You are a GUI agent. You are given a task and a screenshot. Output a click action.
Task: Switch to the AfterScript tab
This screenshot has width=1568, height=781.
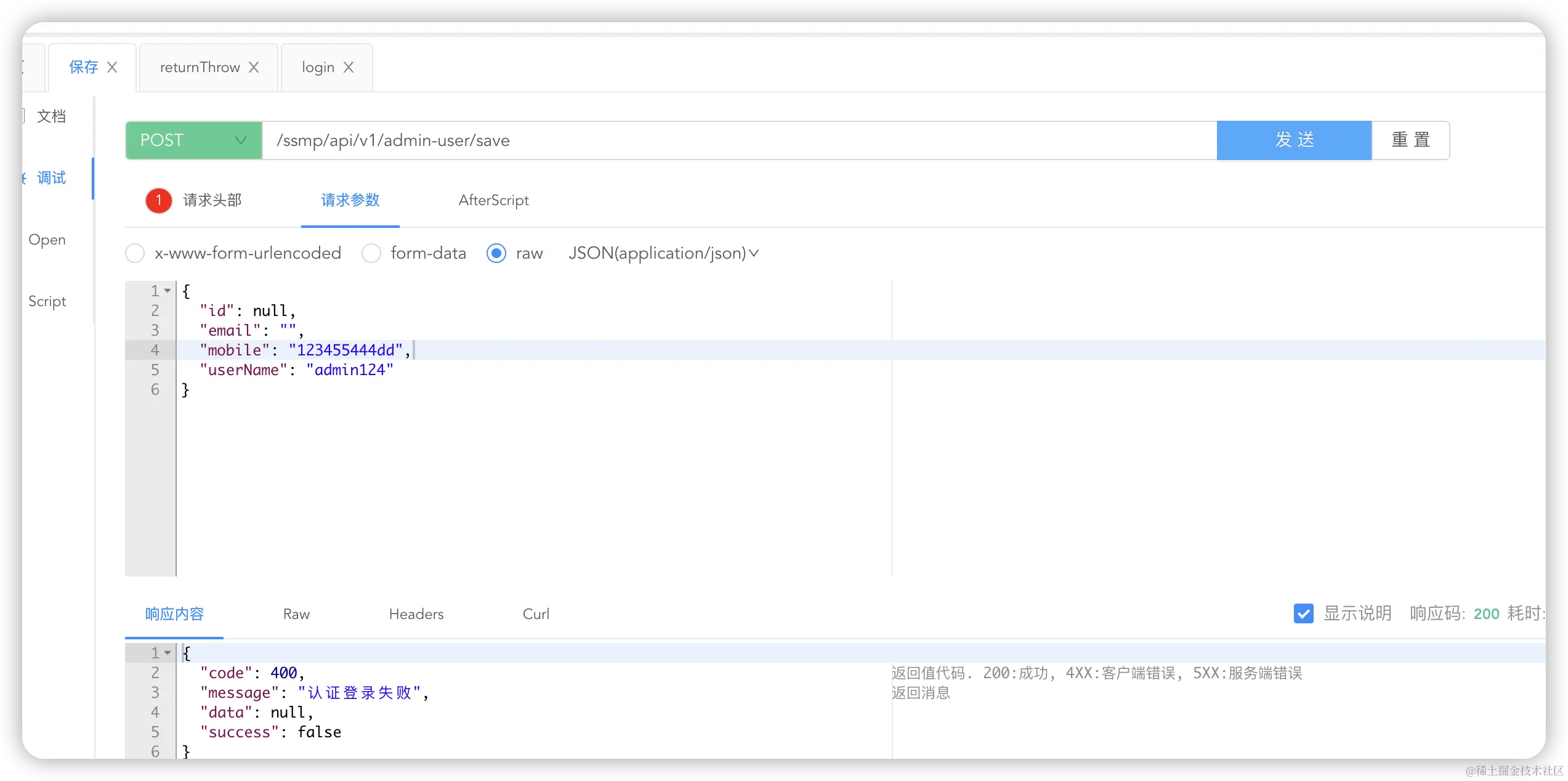(493, 200)
